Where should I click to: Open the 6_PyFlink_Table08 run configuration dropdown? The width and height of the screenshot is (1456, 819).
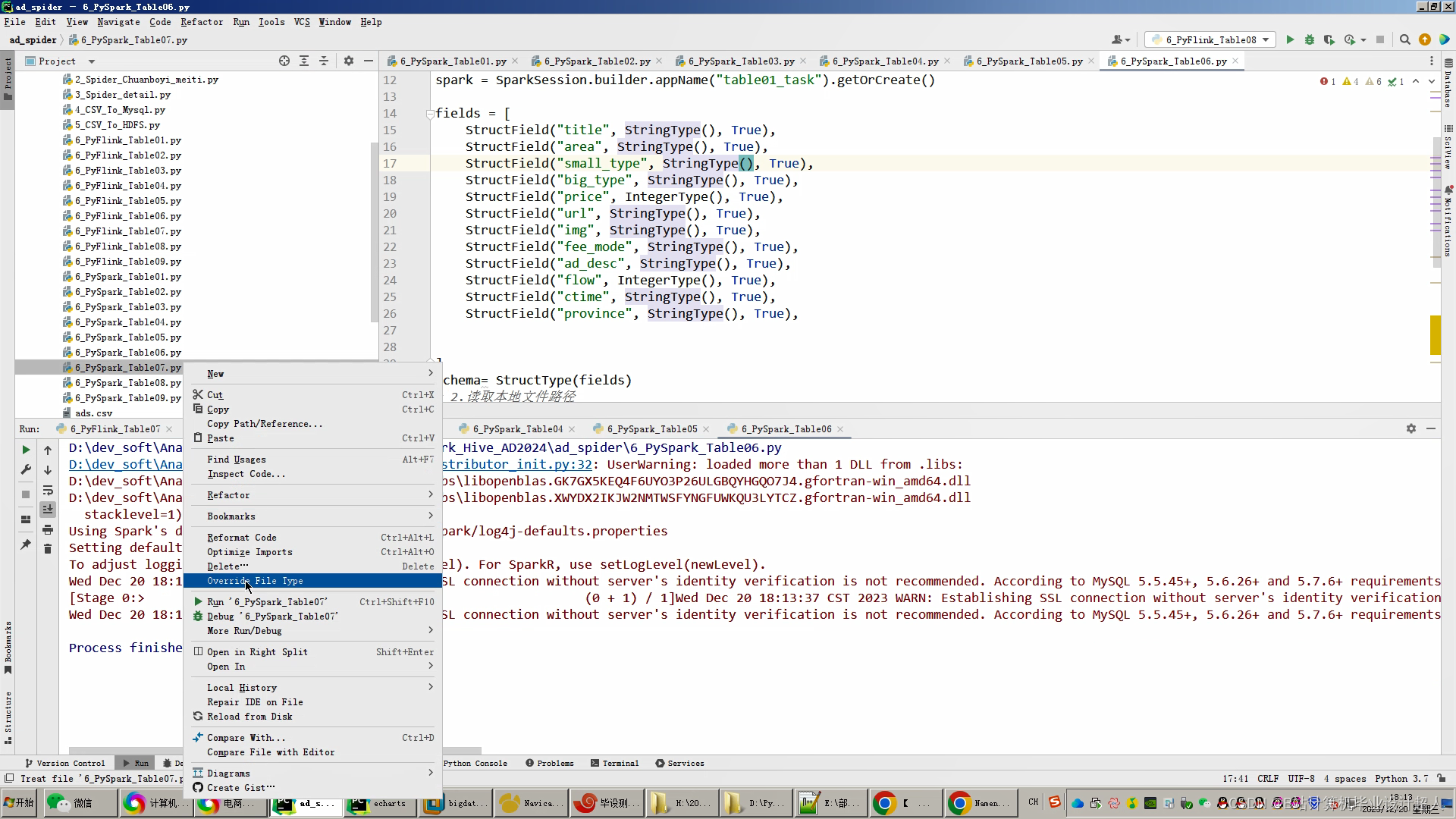(1211, 39)
